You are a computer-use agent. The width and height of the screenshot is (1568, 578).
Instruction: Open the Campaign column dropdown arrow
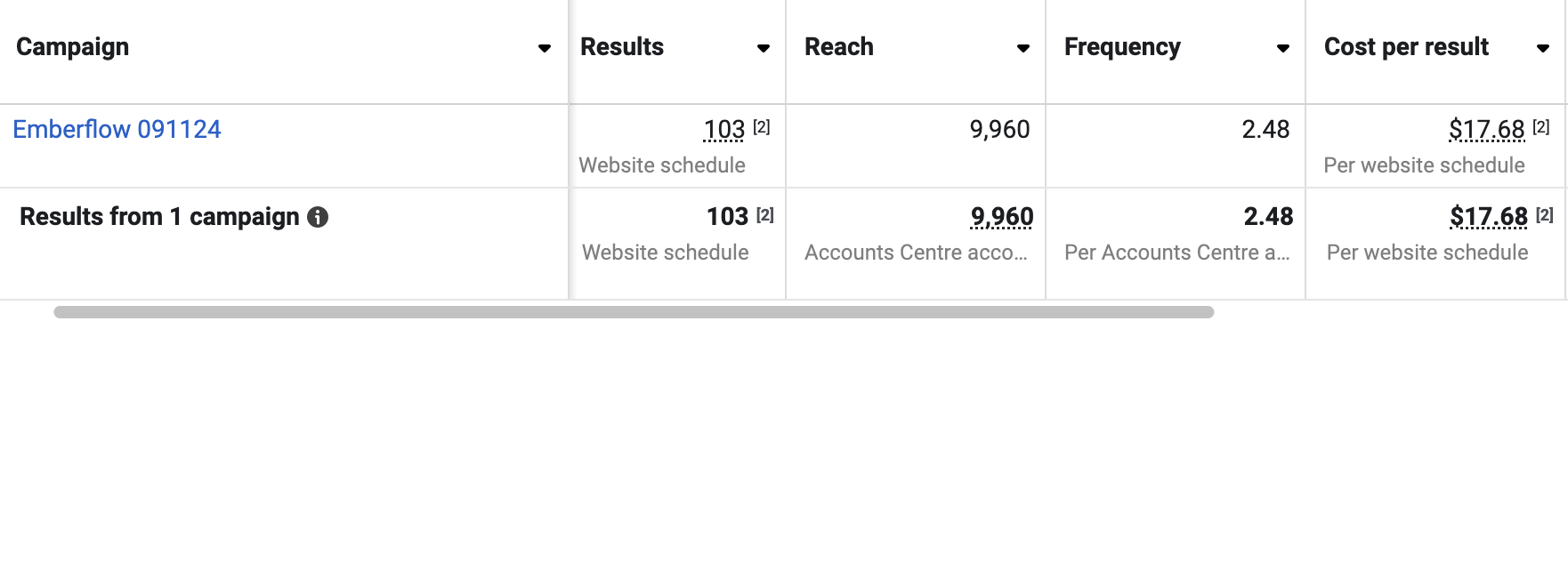(x=545, y=48)
